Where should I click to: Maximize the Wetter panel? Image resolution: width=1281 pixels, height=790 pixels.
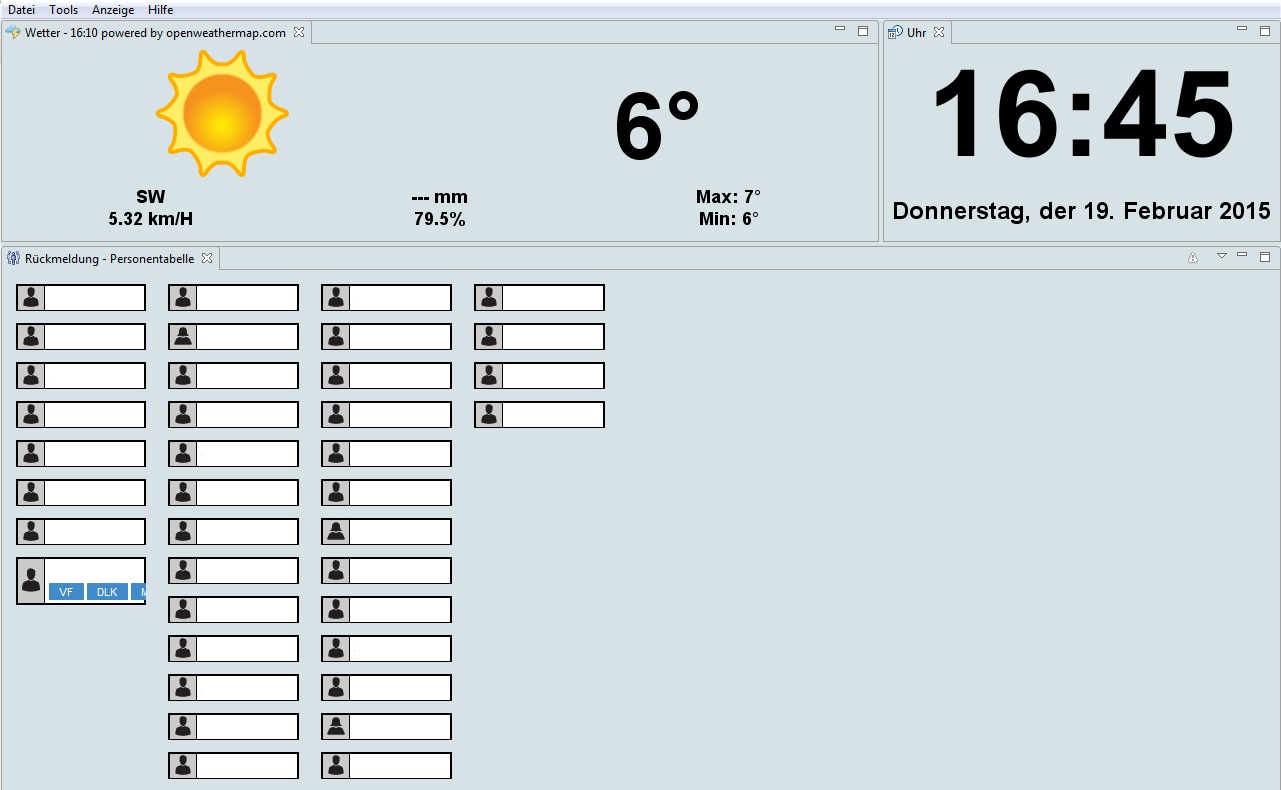point(863,31)
